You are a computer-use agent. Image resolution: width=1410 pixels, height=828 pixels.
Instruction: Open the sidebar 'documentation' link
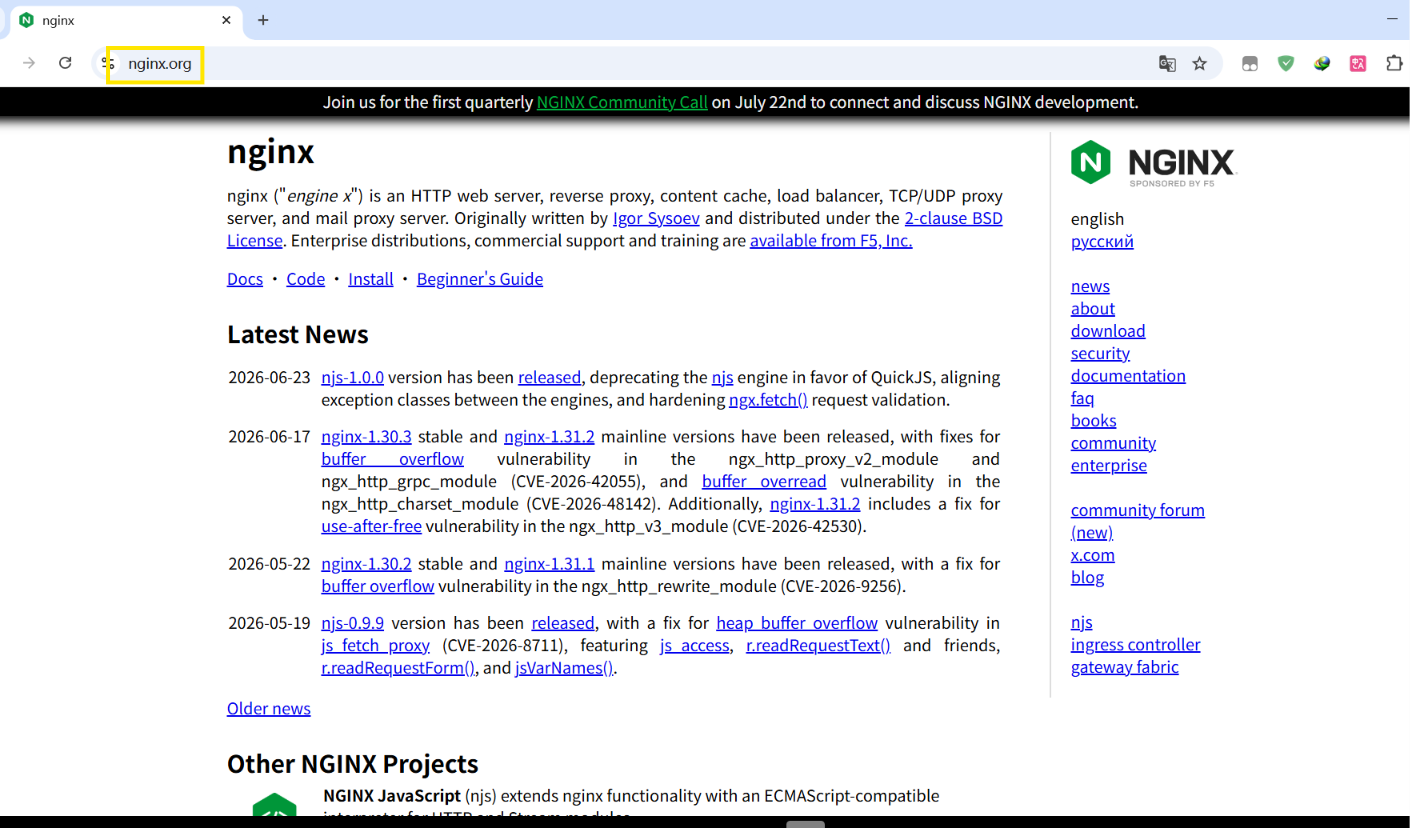pos(1128,376)
